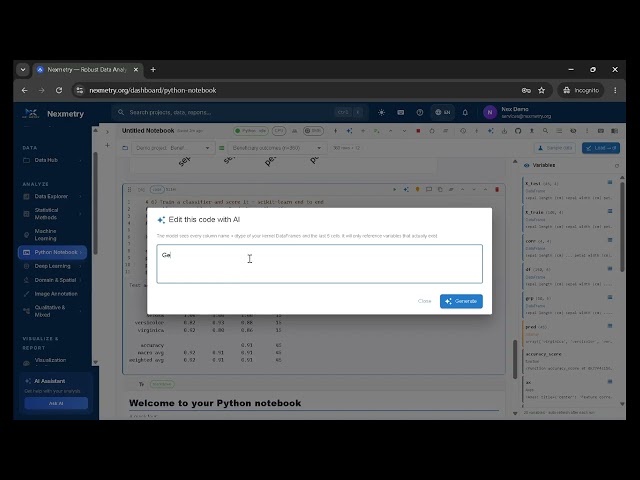The height and width of the screenshot is (480, 640).
Task: View the X_test variable table icon
Action: (610, 182)
